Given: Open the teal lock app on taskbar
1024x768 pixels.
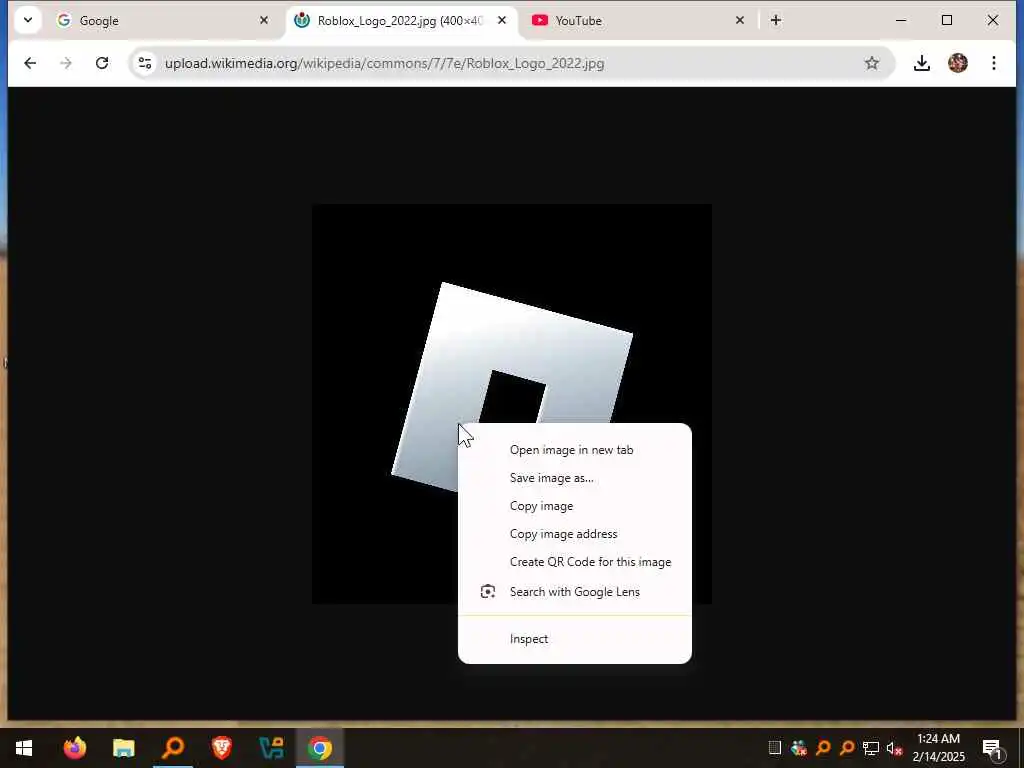Looking at the screenshot, I should tap(271, 748).
